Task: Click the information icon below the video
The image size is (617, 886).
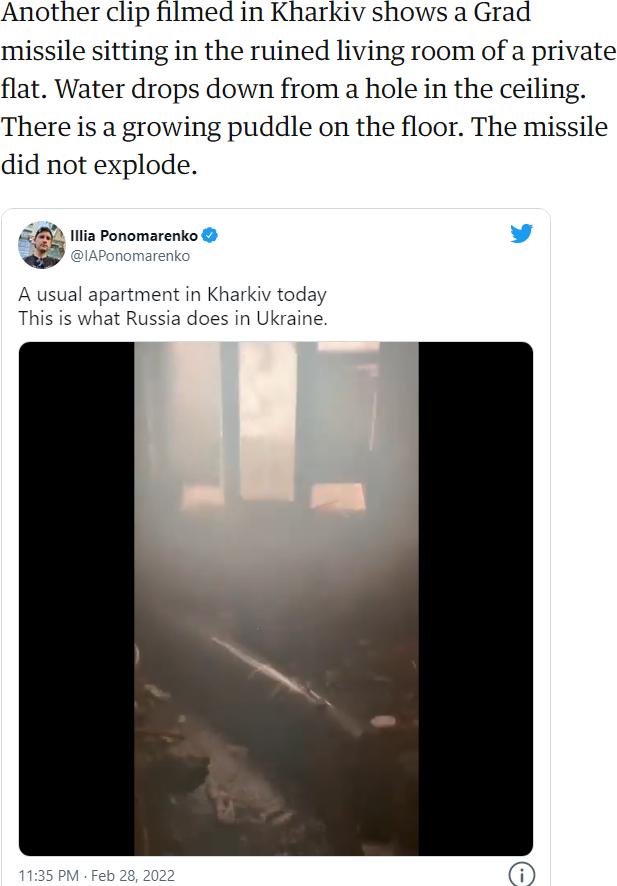Action: pos(521,874)
